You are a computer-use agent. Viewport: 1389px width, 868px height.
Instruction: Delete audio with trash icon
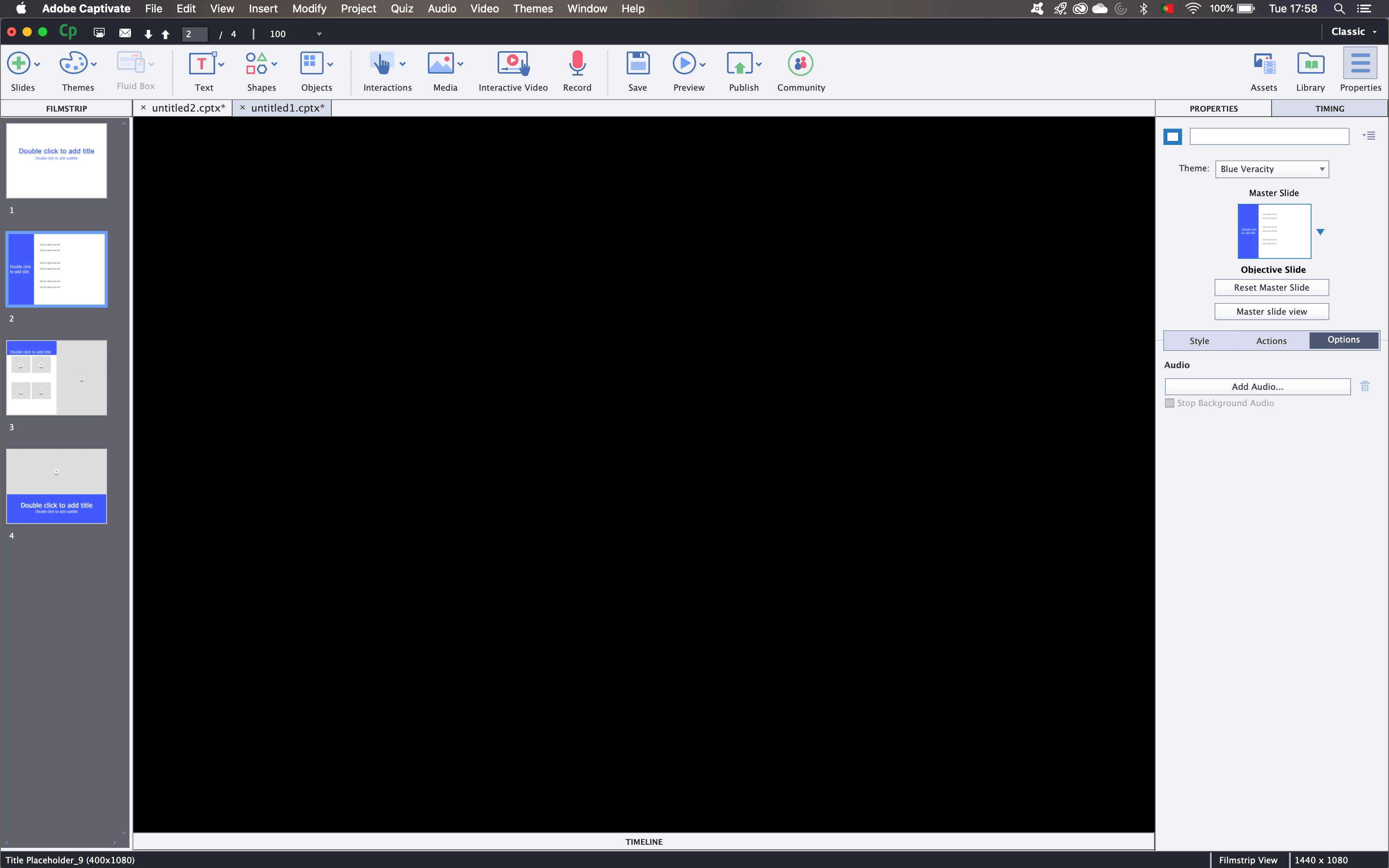[x=1365, y=386]
